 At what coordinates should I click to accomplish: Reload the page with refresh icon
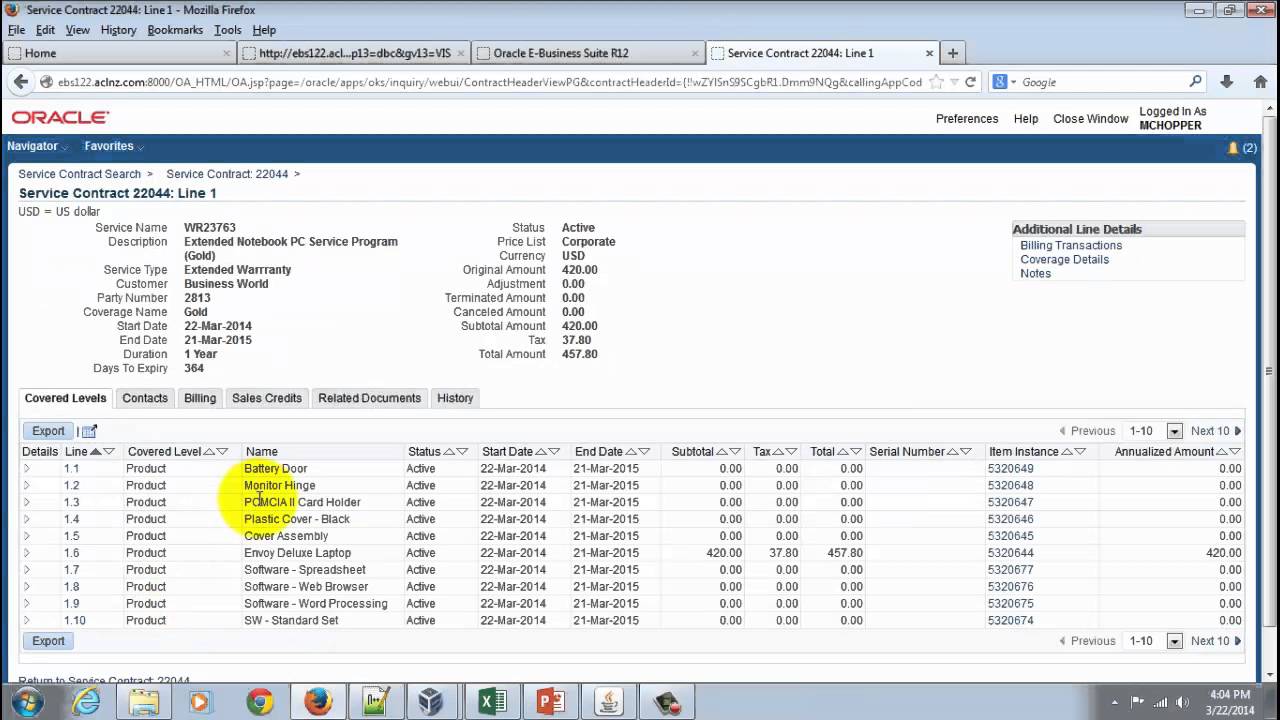click(970, 82)
